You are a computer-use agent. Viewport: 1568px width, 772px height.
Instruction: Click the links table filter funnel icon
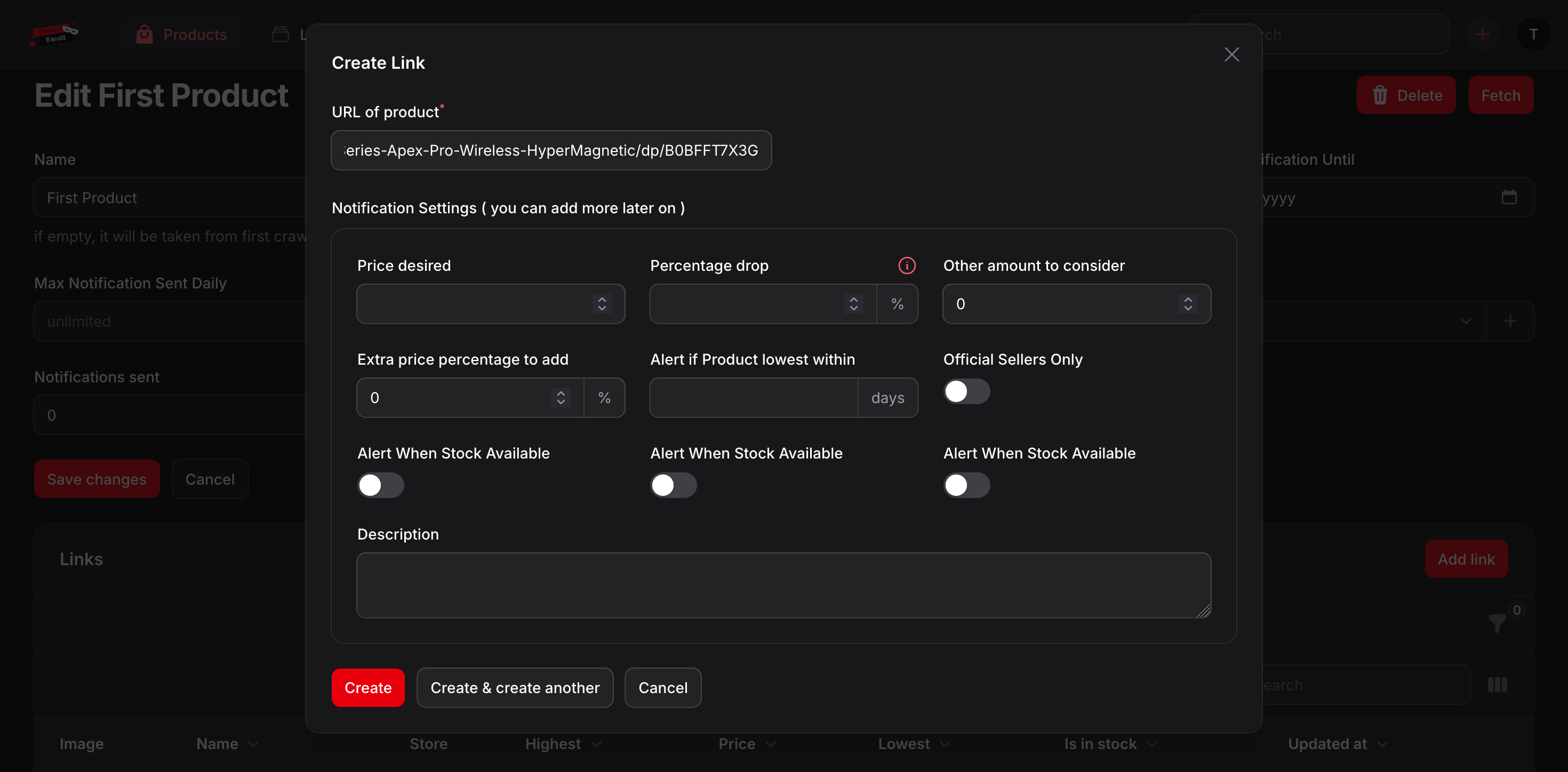[x=1497, y=623]
